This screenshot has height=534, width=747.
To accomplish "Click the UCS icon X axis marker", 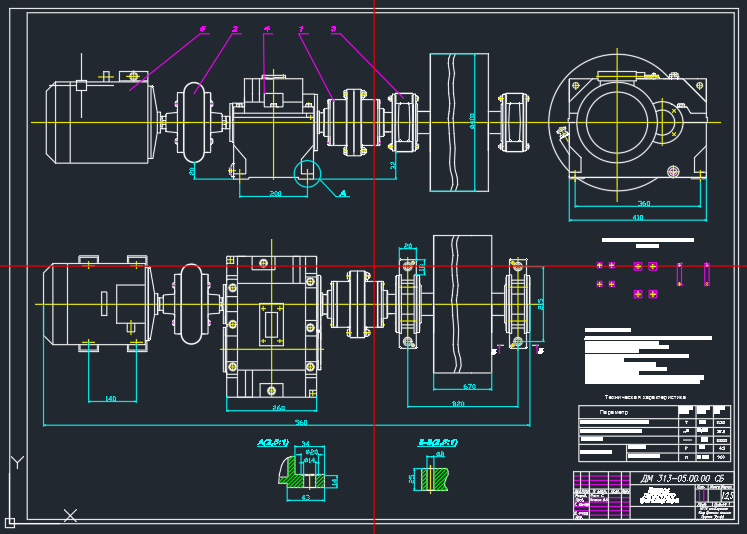I will point(71,515).
